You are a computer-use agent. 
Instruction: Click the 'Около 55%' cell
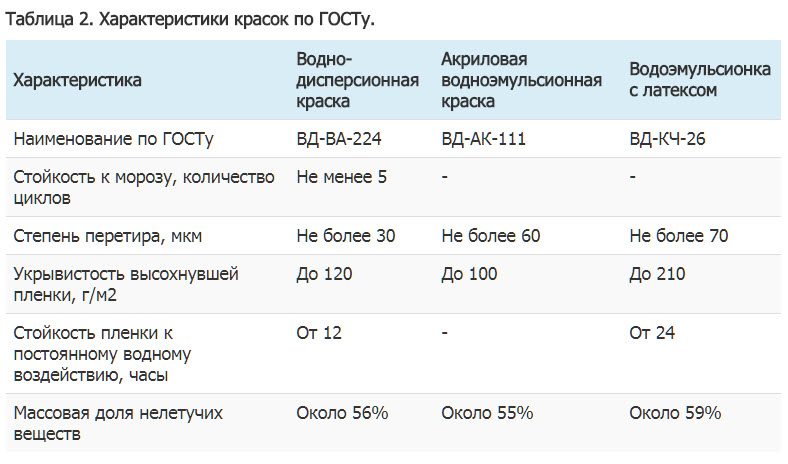pos(487,413)
